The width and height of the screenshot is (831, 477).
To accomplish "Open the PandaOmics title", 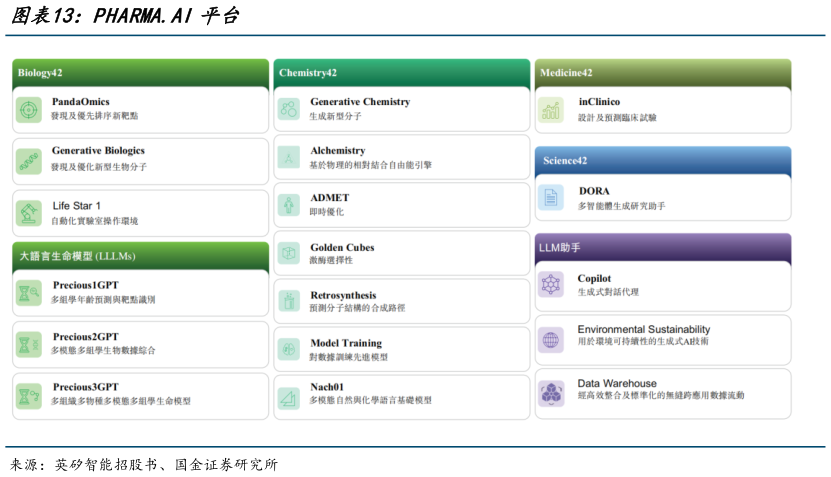I will [81, 102].
